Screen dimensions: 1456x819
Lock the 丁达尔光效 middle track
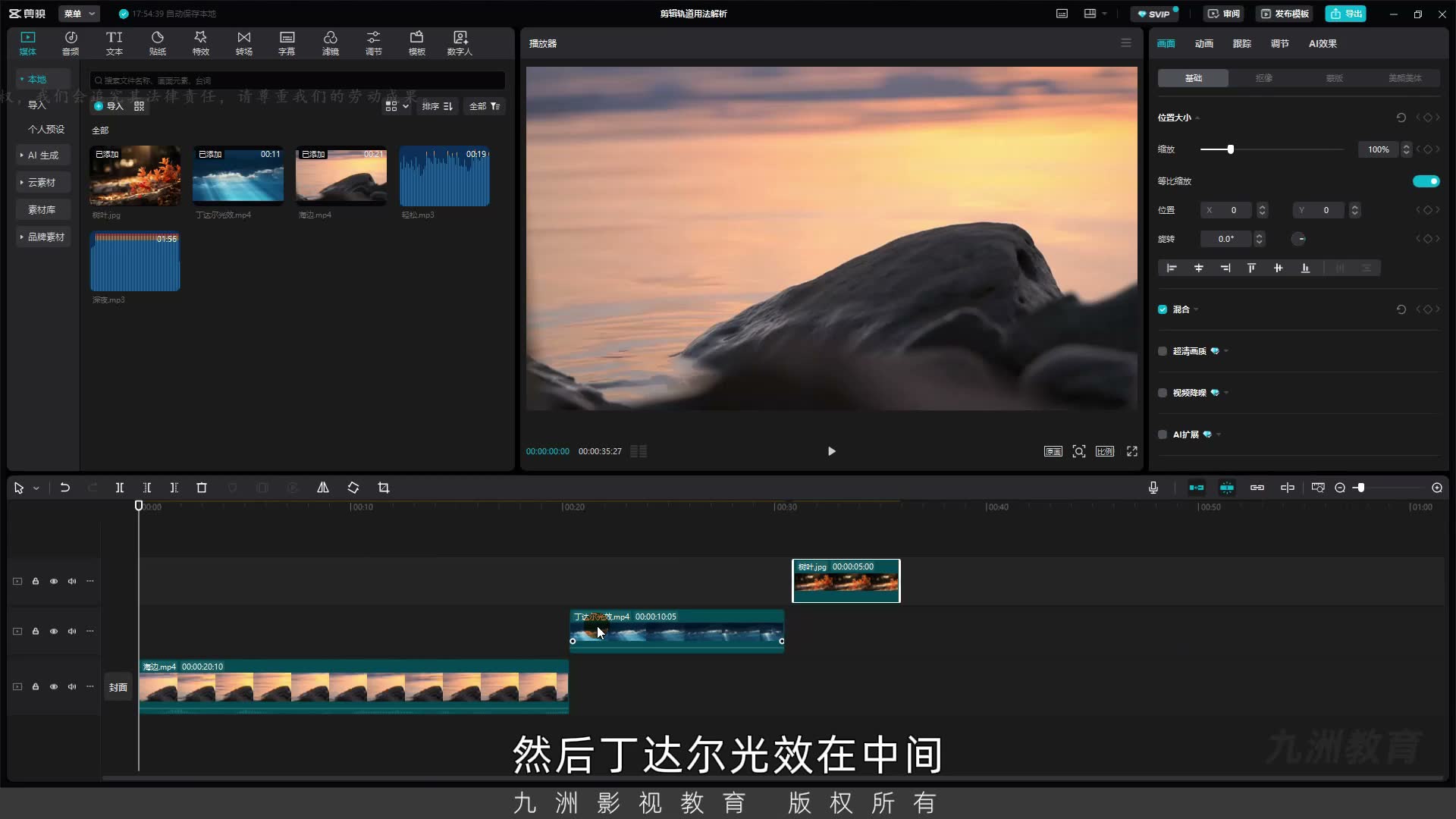pyautogui.click(x=36, y=631)
